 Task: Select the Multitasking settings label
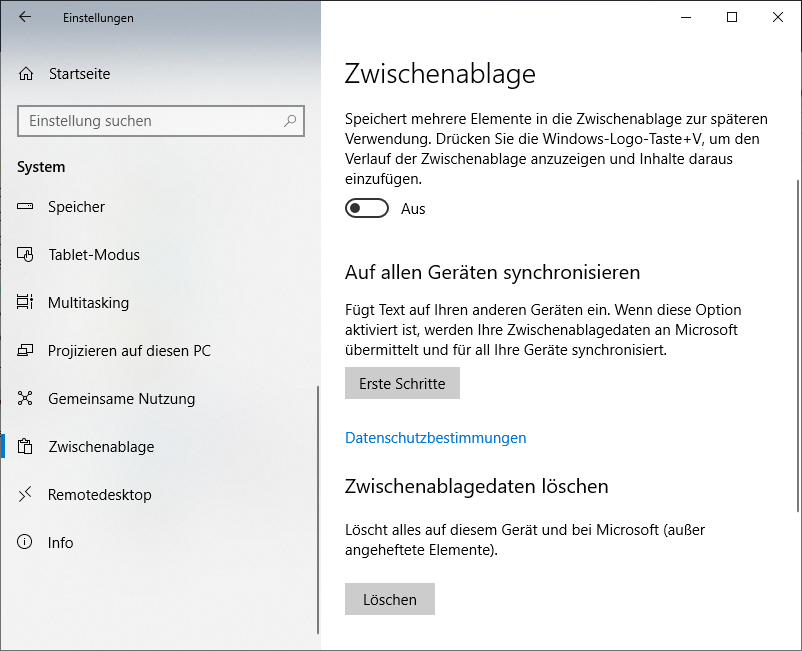pyautogui.click(x=88, y=303)
